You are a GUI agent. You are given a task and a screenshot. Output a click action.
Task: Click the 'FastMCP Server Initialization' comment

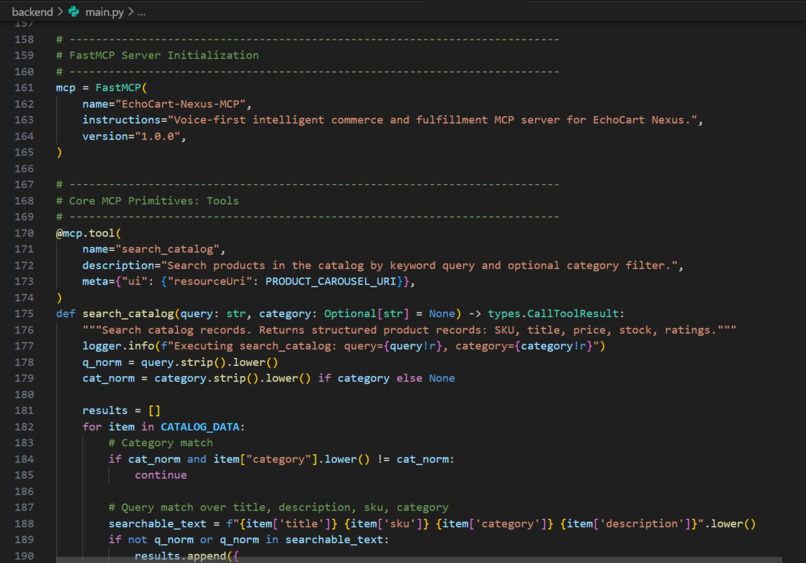(x=157, y=55)
